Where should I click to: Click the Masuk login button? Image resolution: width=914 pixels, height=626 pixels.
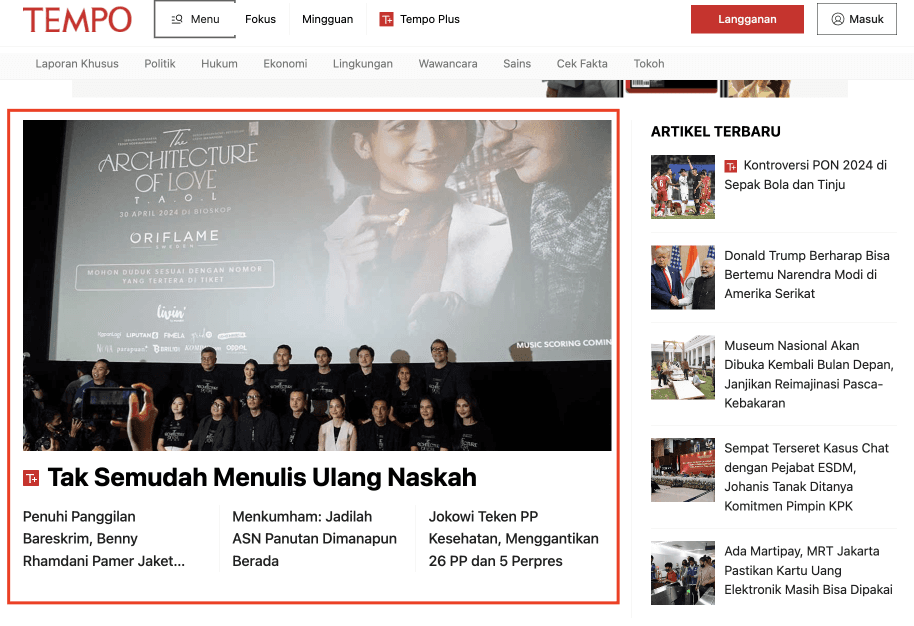856,19
